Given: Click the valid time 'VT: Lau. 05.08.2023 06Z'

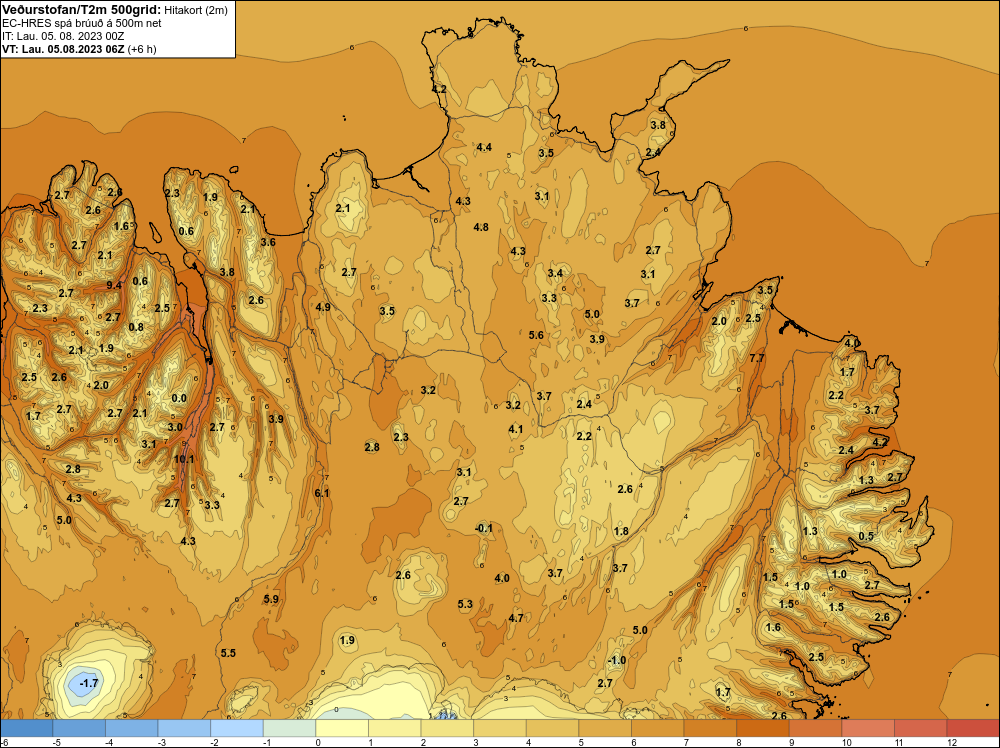Looking at the screenshot, I should coord(63,49).
